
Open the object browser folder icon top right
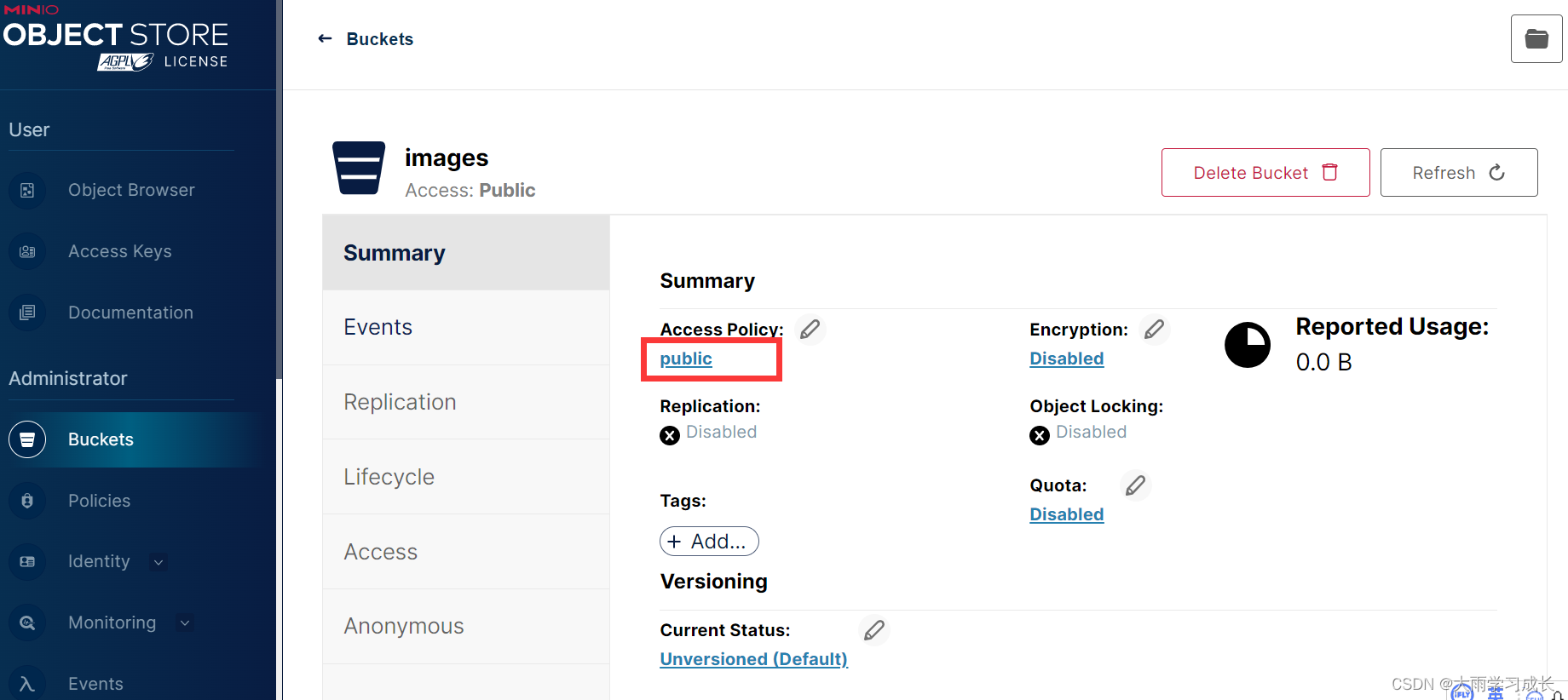(x=1536, y=39)
